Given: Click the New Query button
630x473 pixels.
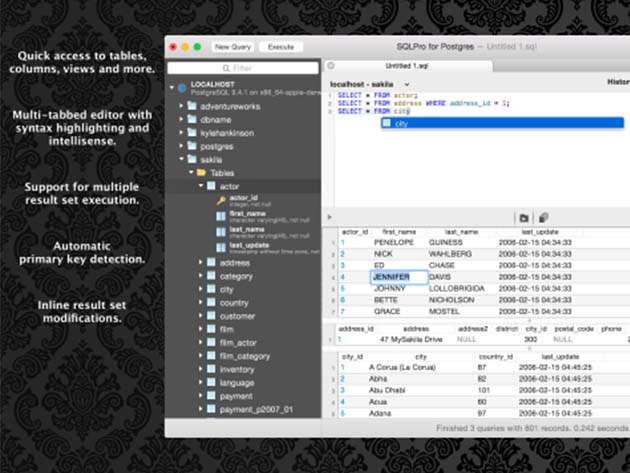Looking at the screenshot, I should (x=233, y=47).
